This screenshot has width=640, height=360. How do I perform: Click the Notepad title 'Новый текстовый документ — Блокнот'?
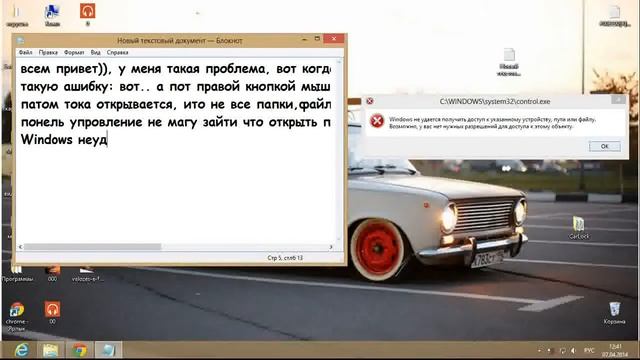(180, 40)
